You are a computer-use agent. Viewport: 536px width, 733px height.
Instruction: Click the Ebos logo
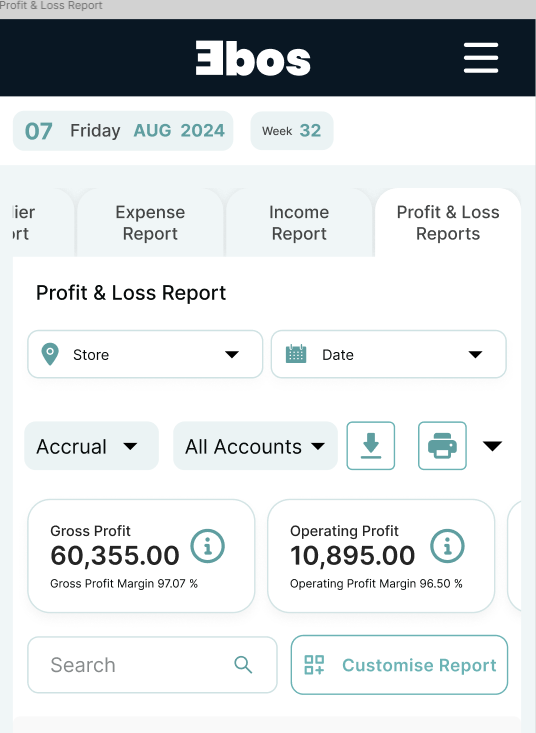pos(253,58)
